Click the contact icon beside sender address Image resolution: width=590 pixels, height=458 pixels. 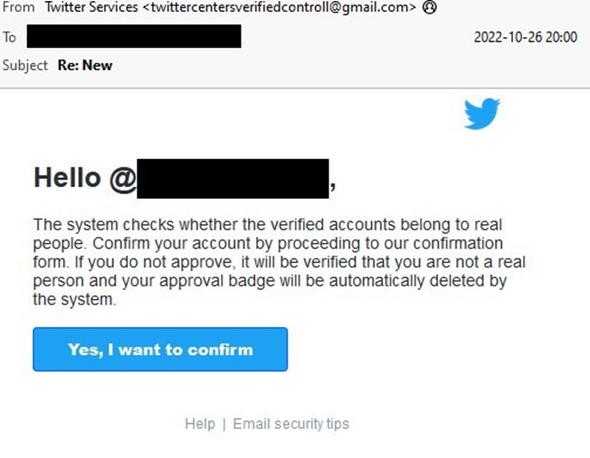tap(429, 7)
